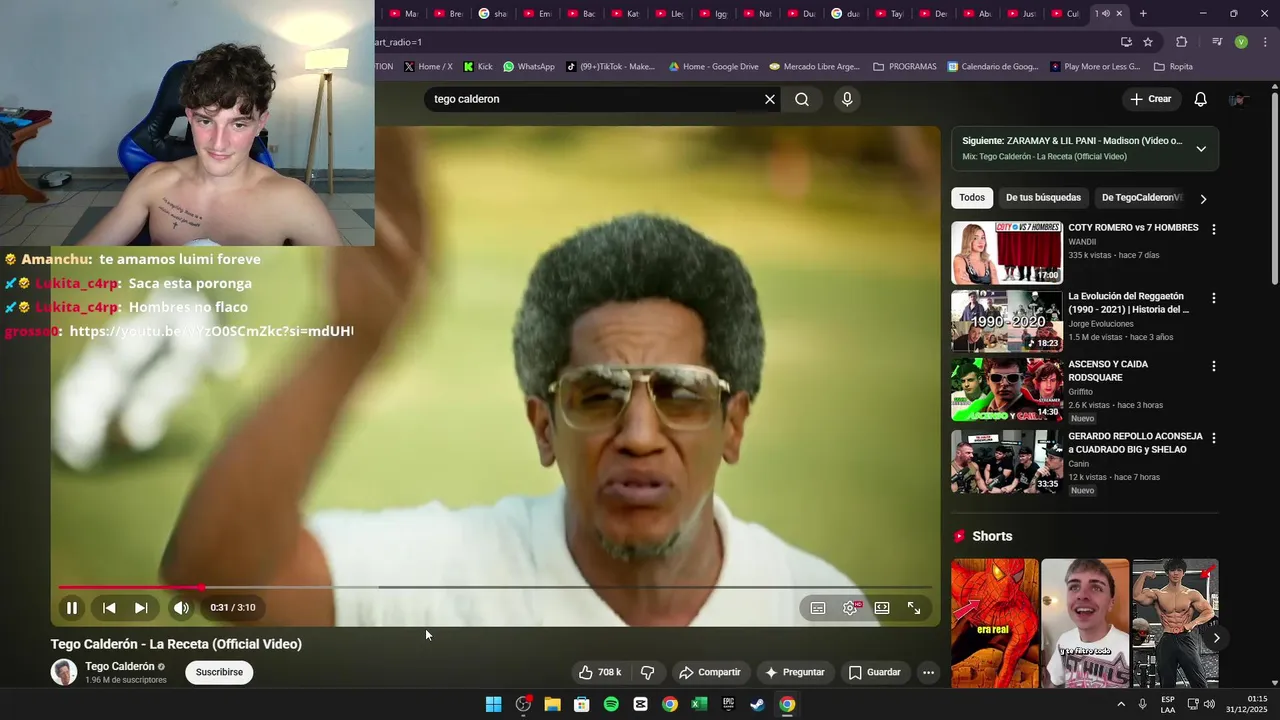Open ASCENSO Y CAIDA RODSQUARE thumbnail

(1007, 390)
